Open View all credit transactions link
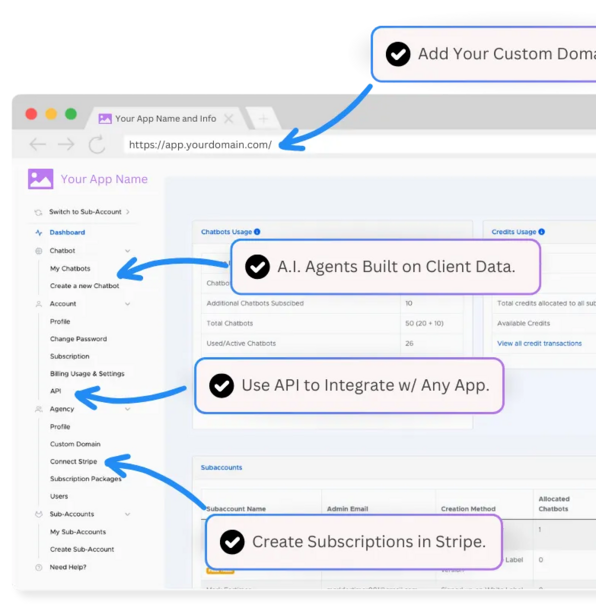Screen dimensions: 596x608 (x=539, y=344)
